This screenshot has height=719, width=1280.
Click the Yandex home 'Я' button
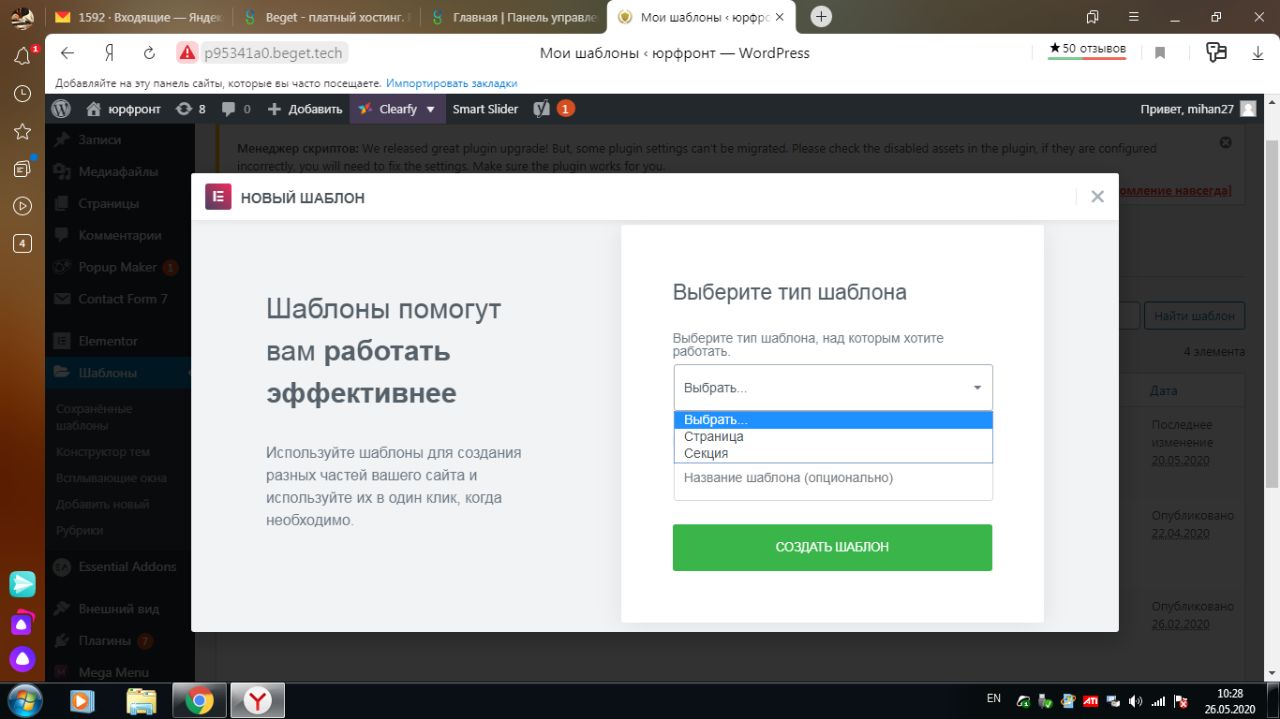109,53
